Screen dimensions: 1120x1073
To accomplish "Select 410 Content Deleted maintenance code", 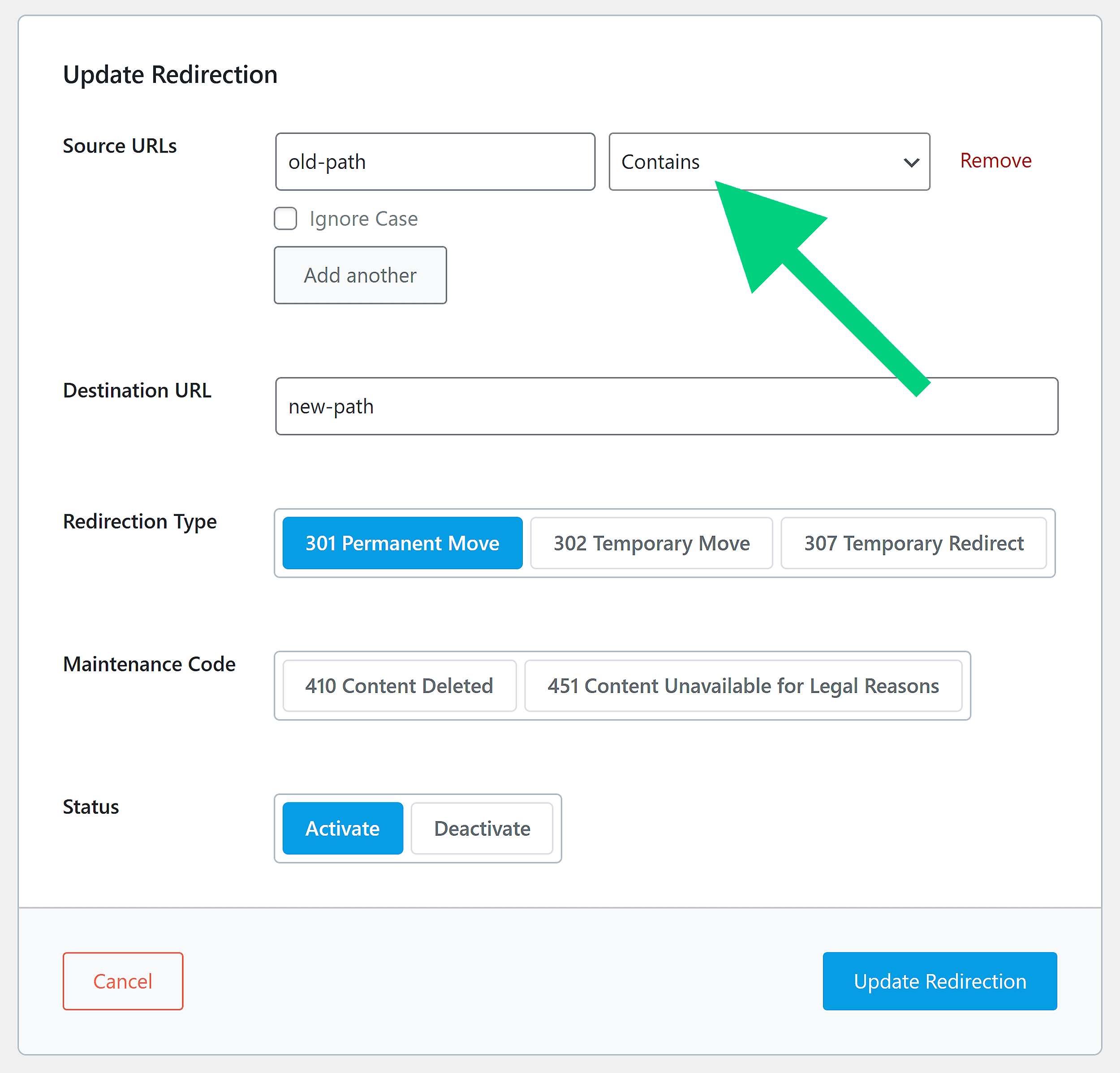I will (398, 686).
